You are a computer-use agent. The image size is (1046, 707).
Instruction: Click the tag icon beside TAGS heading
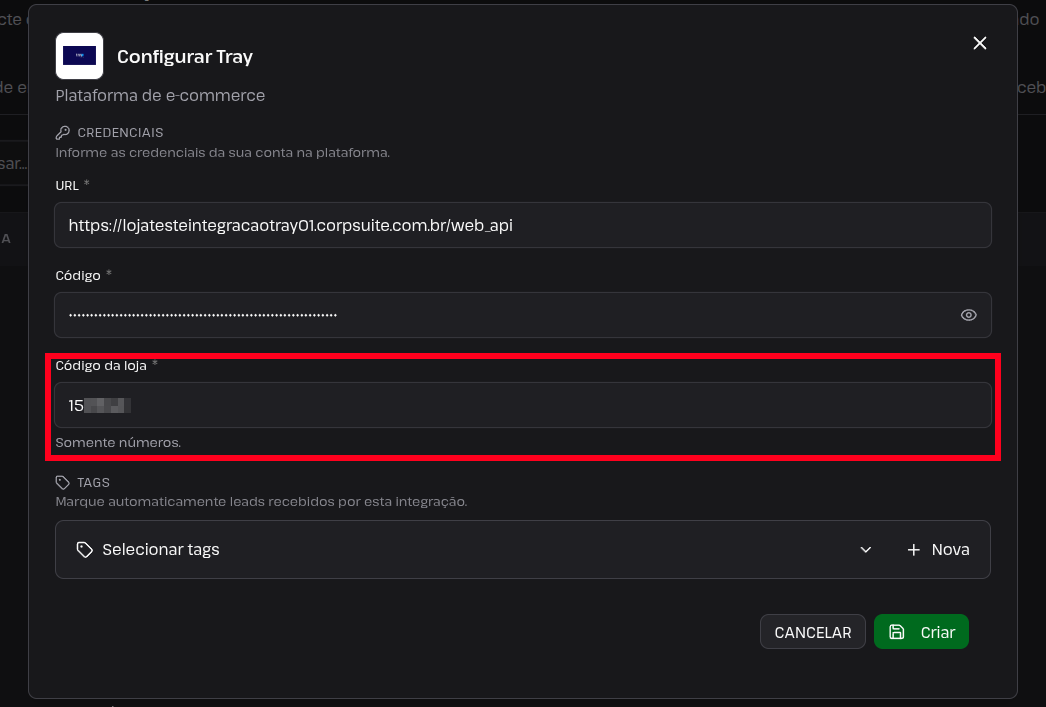[x=63, y=482]
